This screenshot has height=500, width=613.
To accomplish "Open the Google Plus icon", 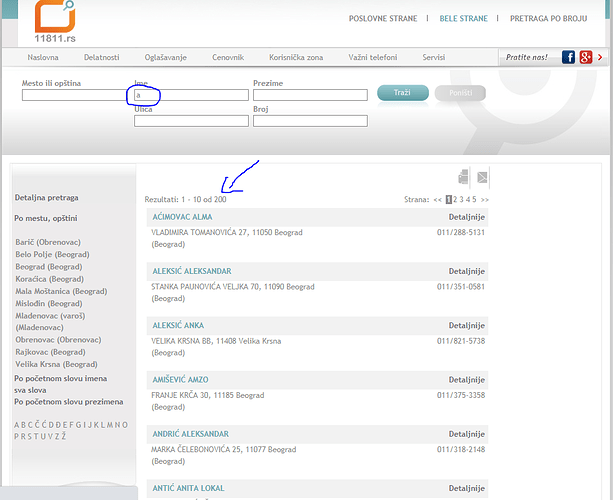I will click(585, 57).
